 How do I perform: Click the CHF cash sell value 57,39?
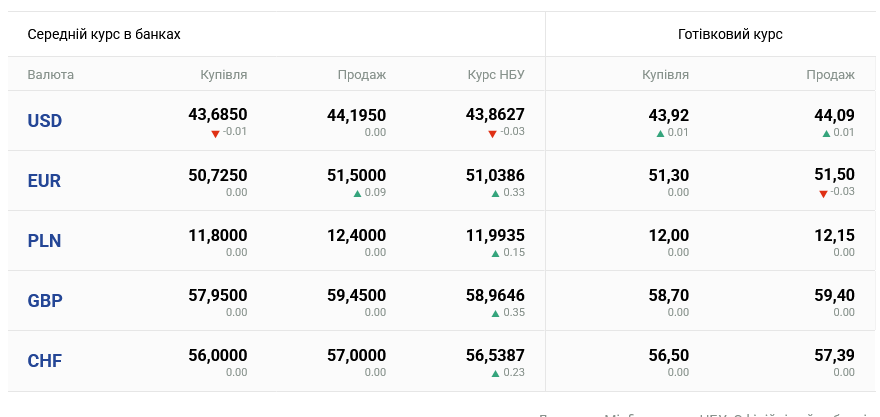coord(834,356)
